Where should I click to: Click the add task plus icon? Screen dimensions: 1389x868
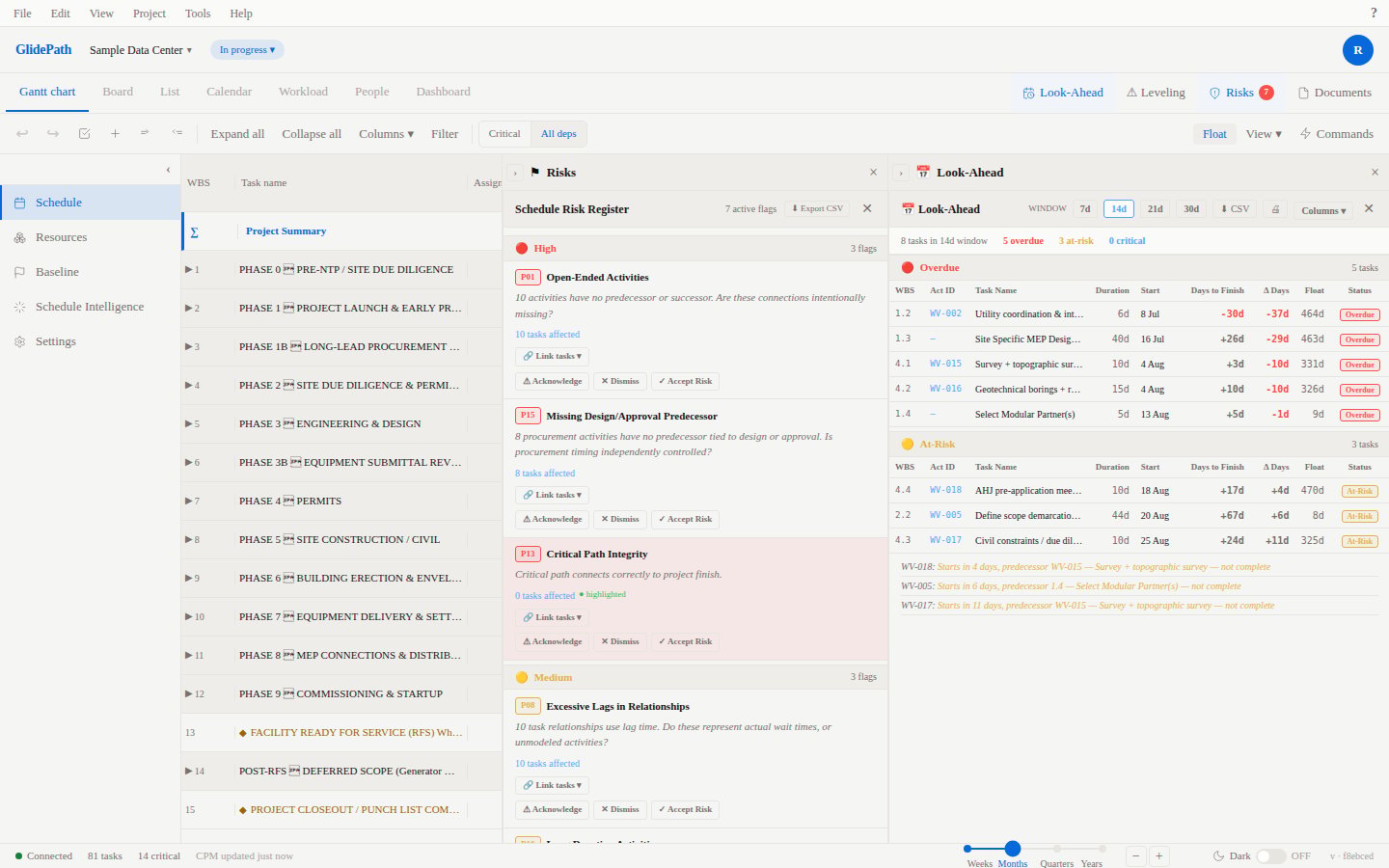115,134
